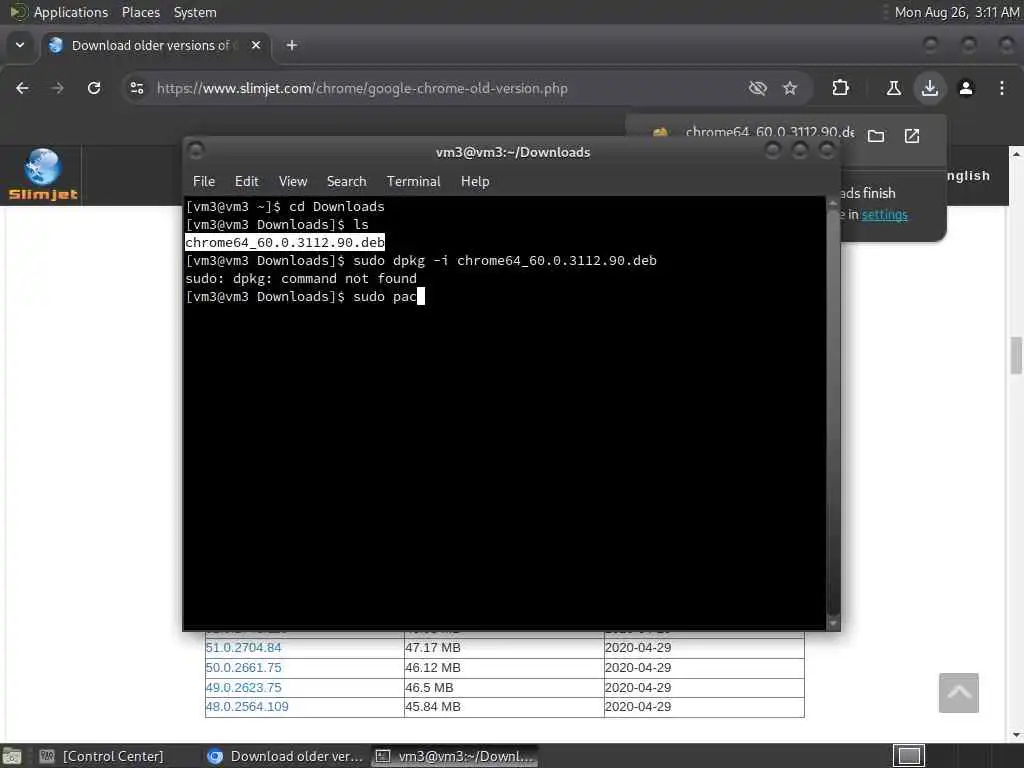1024x768 pixels.
Task: Open the Applications menu
Action: click(71, 12)
